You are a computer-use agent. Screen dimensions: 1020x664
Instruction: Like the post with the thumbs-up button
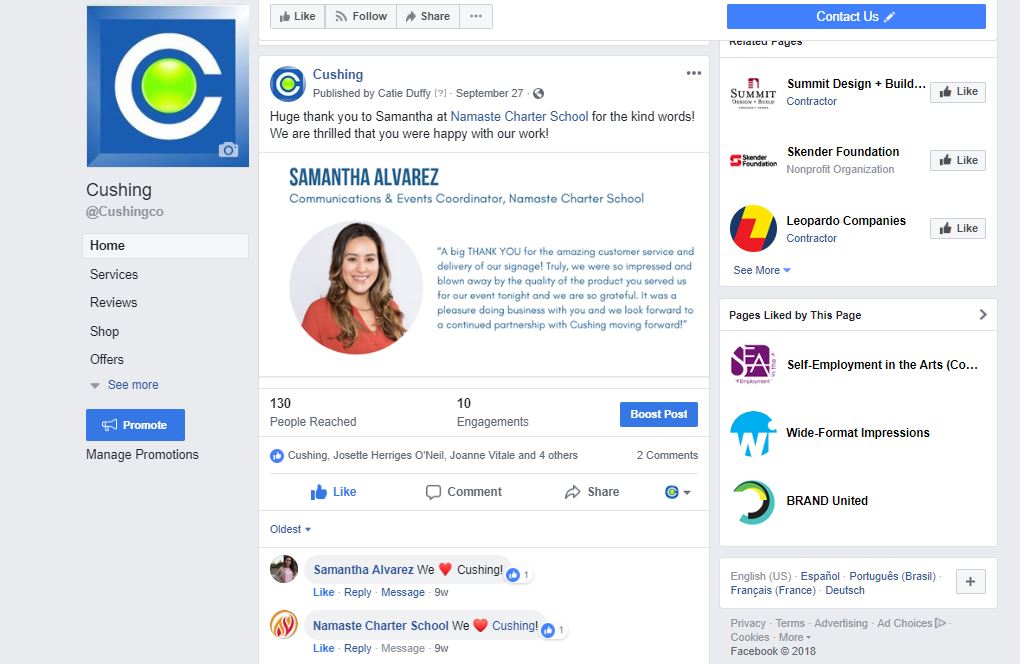[x=333, y=492]
